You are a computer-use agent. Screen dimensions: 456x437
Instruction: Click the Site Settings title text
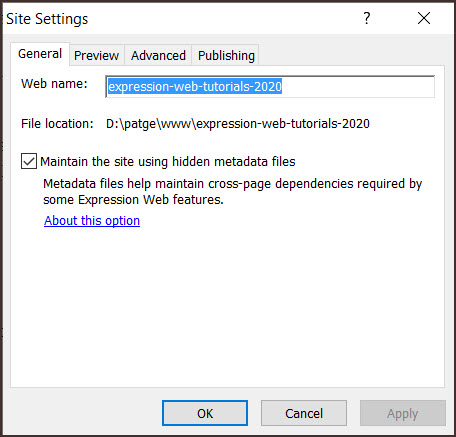pyautogui.click(x=47, y=19)
